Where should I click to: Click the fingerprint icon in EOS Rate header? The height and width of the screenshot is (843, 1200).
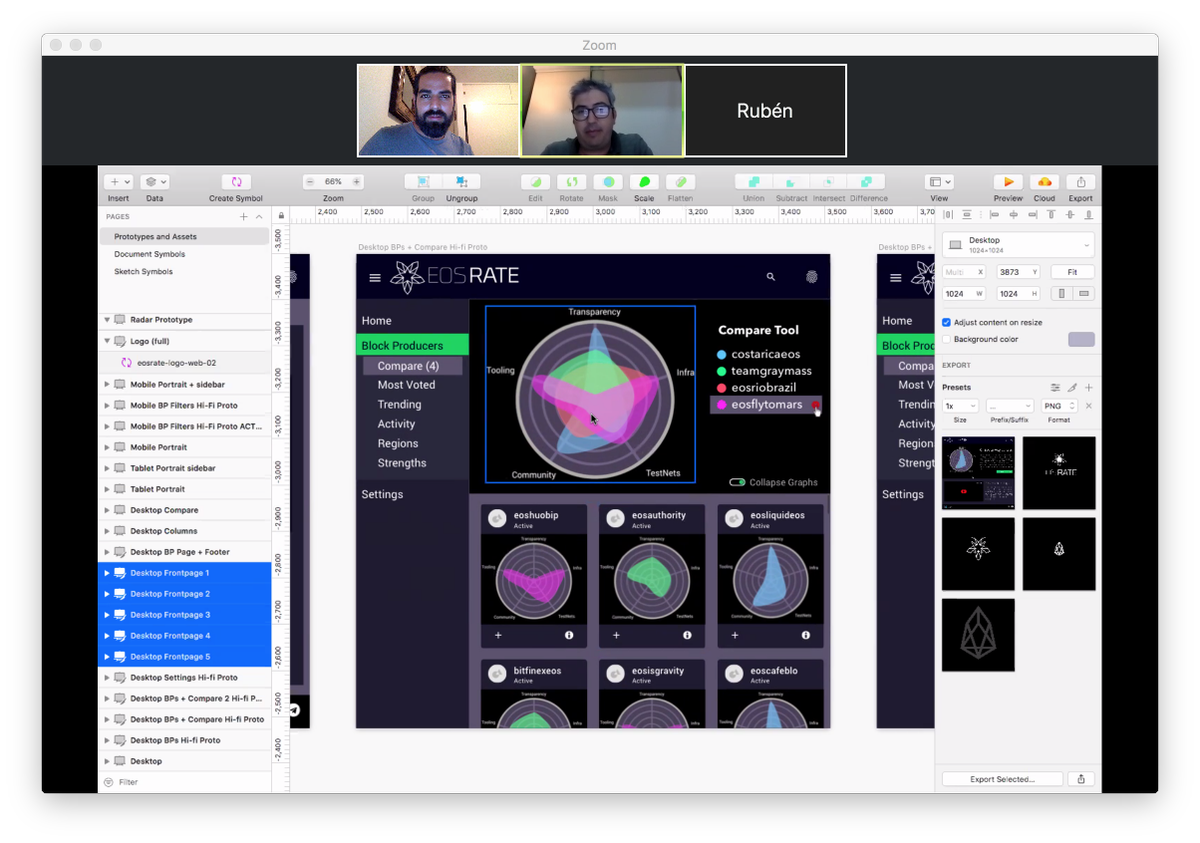pos(812,277)
